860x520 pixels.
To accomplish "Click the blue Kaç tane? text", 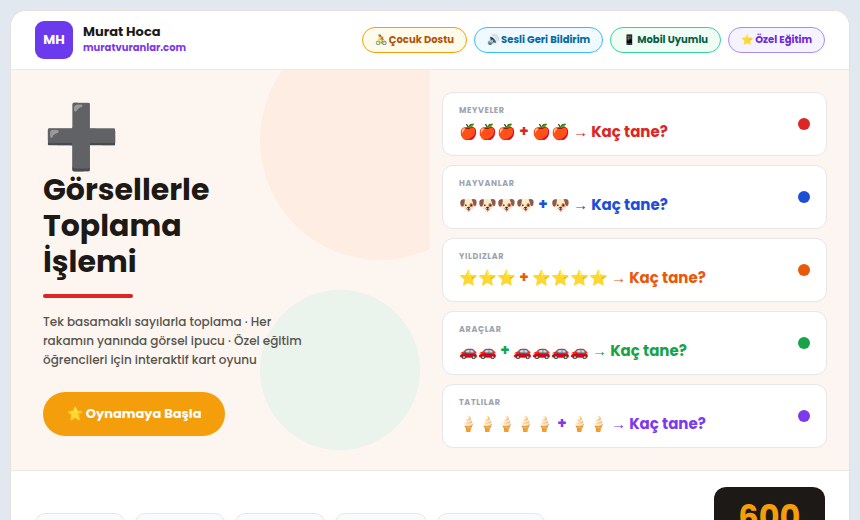I will pyautogui.click(x=629, y=205).
